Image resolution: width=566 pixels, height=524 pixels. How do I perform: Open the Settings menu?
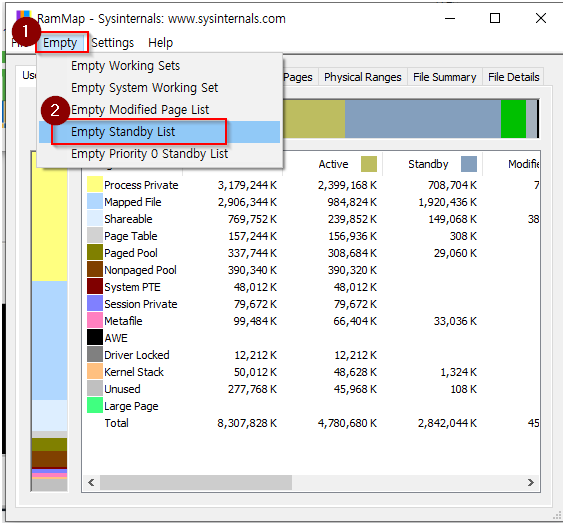click(x=113, y=43)
